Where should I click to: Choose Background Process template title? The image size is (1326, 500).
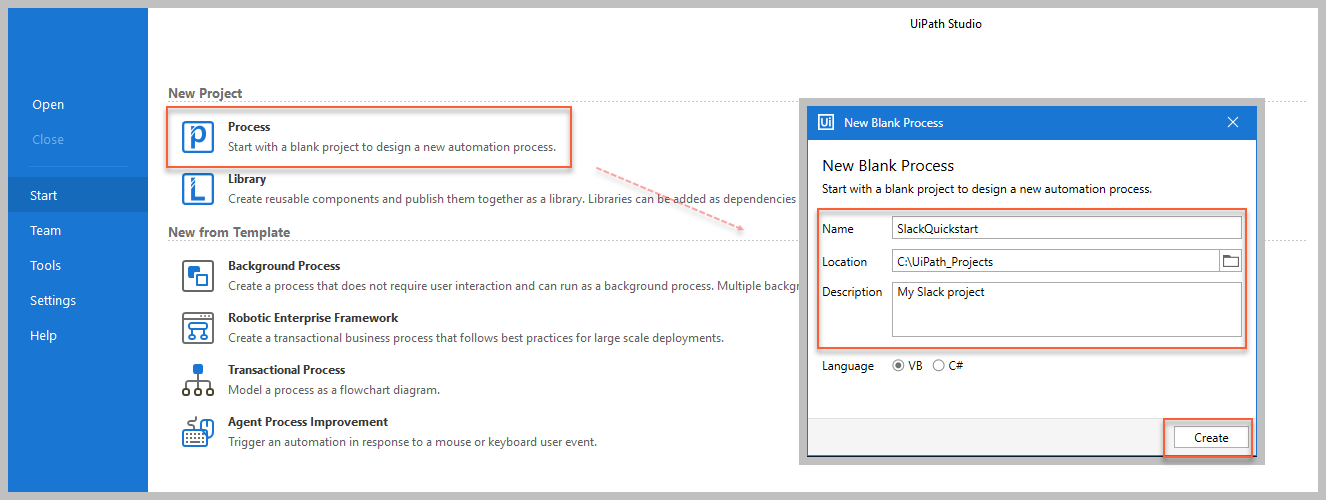[x=284, y=266]
